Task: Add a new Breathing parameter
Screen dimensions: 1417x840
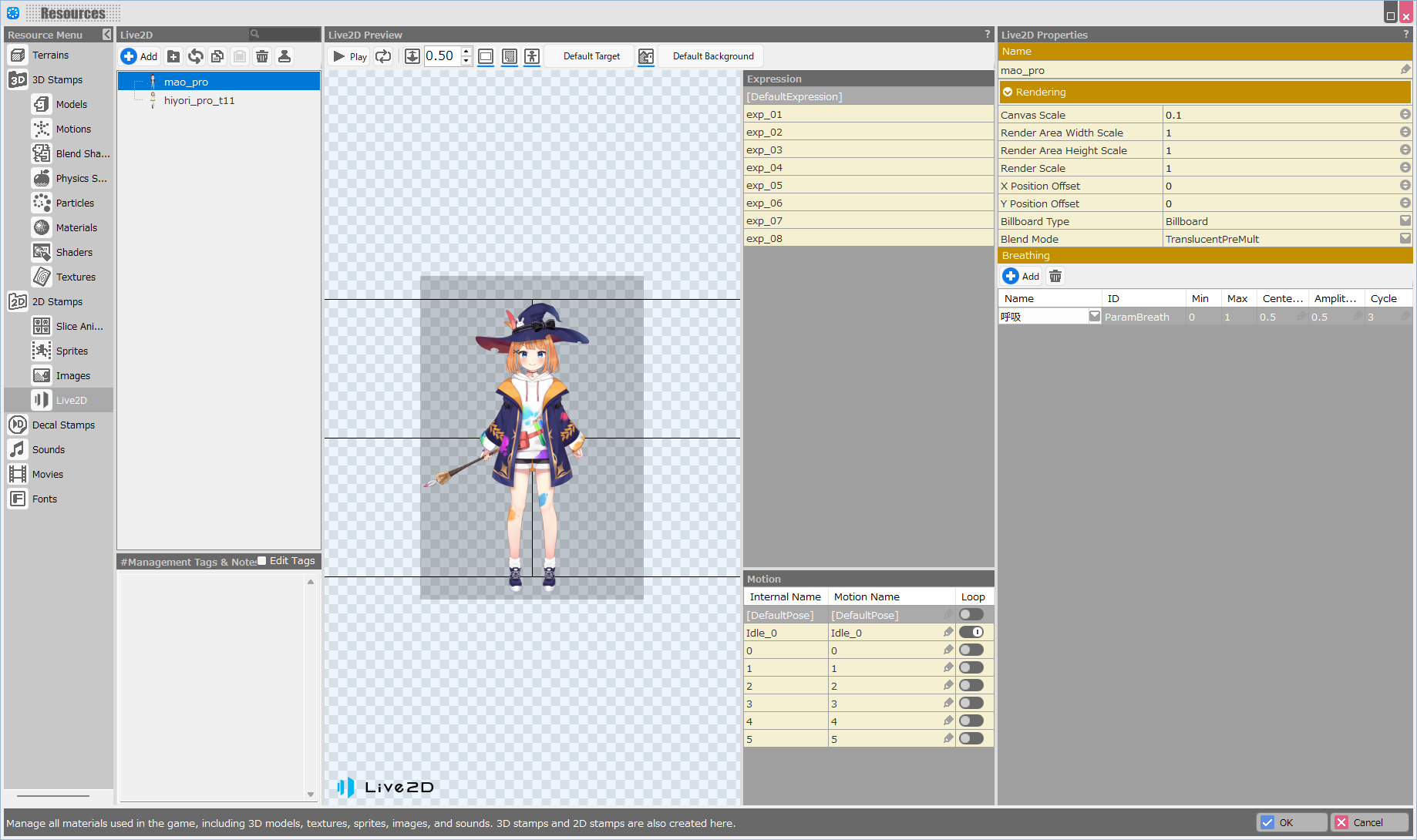Action: [1021, 276]
